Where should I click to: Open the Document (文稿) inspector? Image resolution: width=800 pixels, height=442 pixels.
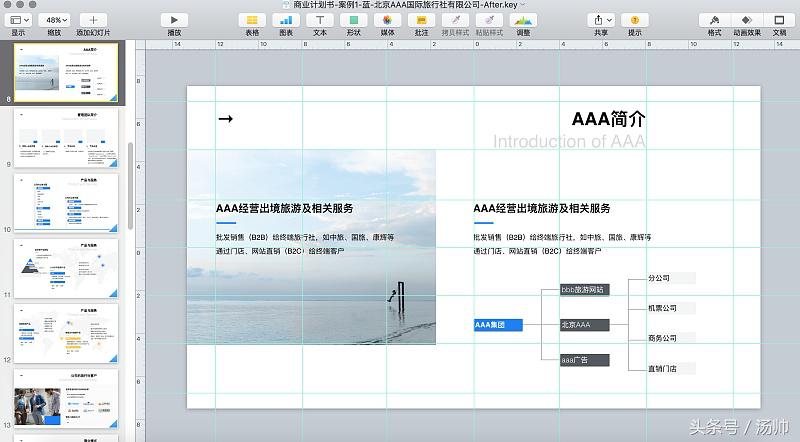pyautogui.click(x=779, y=20)
